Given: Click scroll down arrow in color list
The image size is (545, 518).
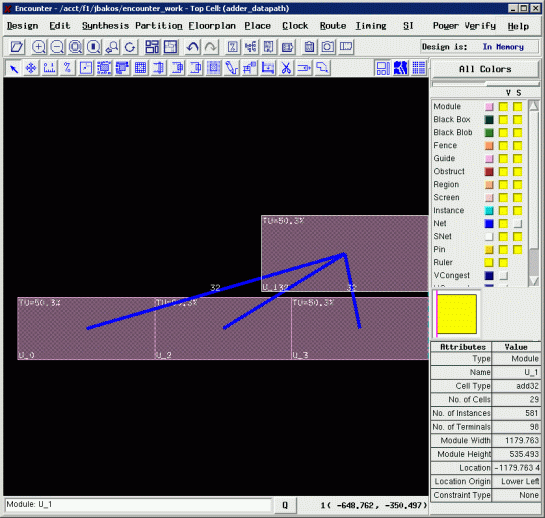Looking at the screenshot, I should click(x=534, y=281).
